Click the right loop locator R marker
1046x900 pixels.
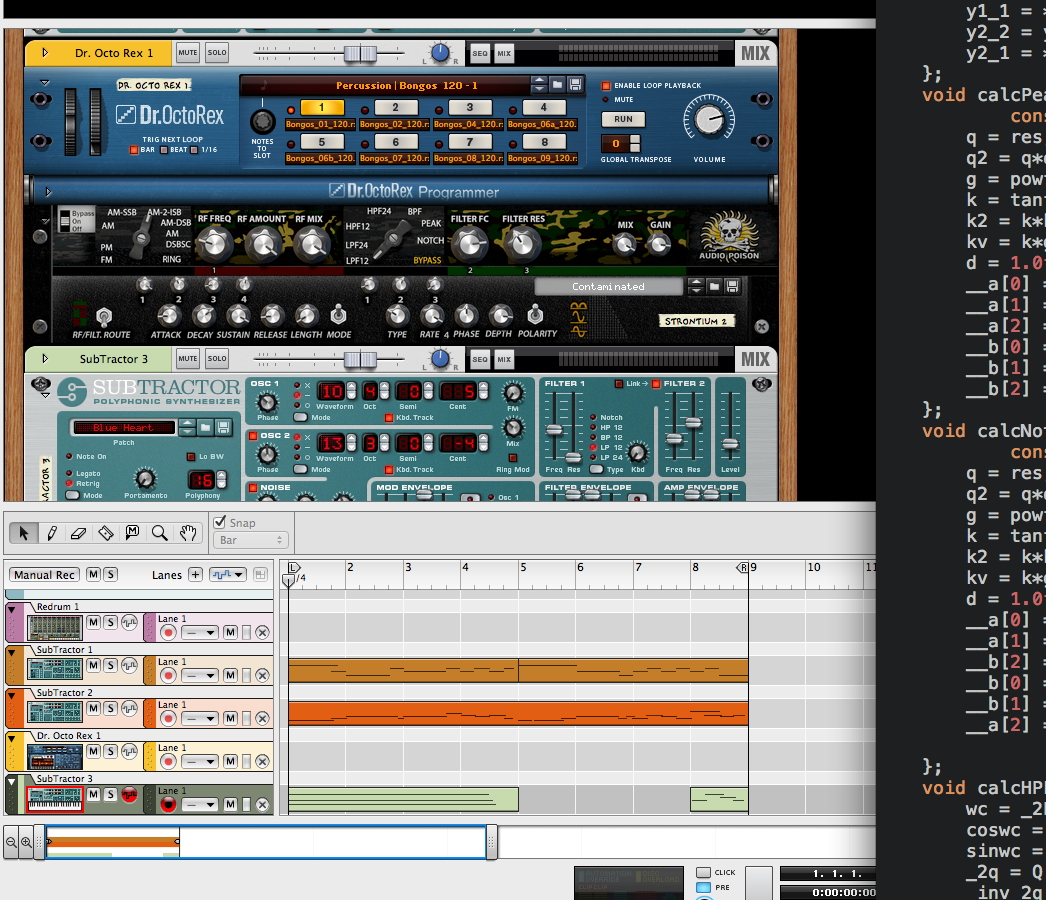(x=742, y=568)
